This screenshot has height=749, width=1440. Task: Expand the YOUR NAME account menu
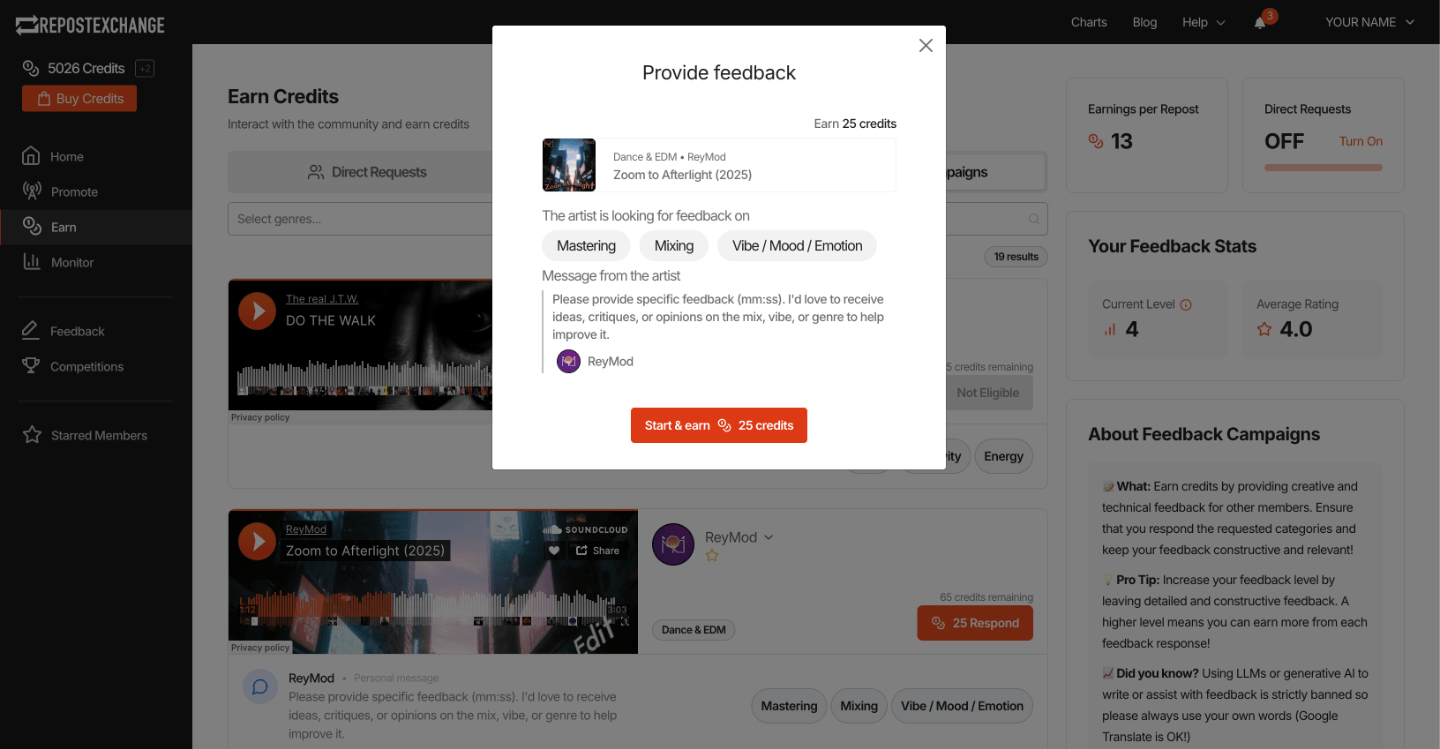pyautogui.click(x=1369, y=23)
